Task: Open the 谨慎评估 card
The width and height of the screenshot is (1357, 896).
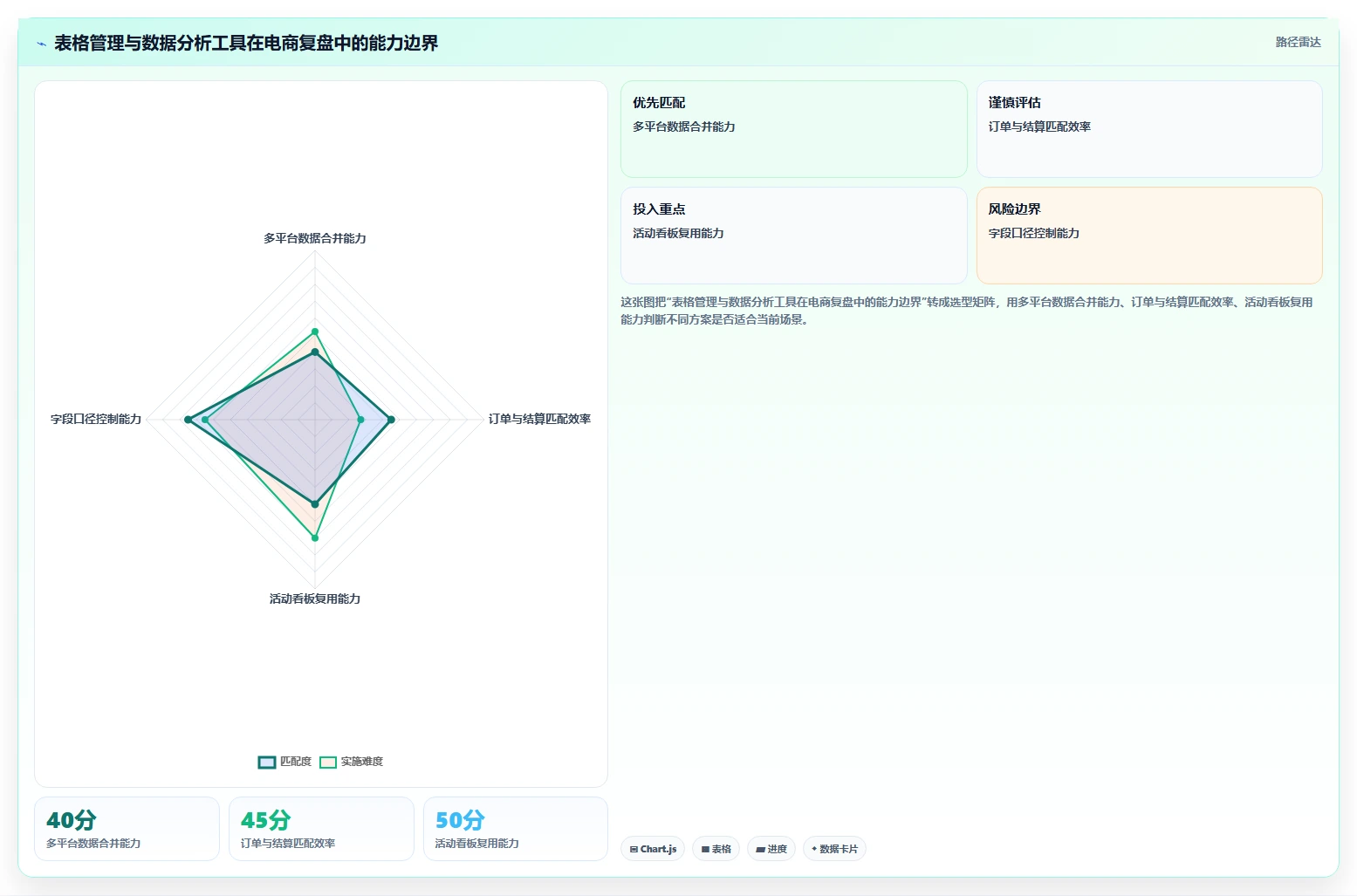Action: tap(1149, 129)
